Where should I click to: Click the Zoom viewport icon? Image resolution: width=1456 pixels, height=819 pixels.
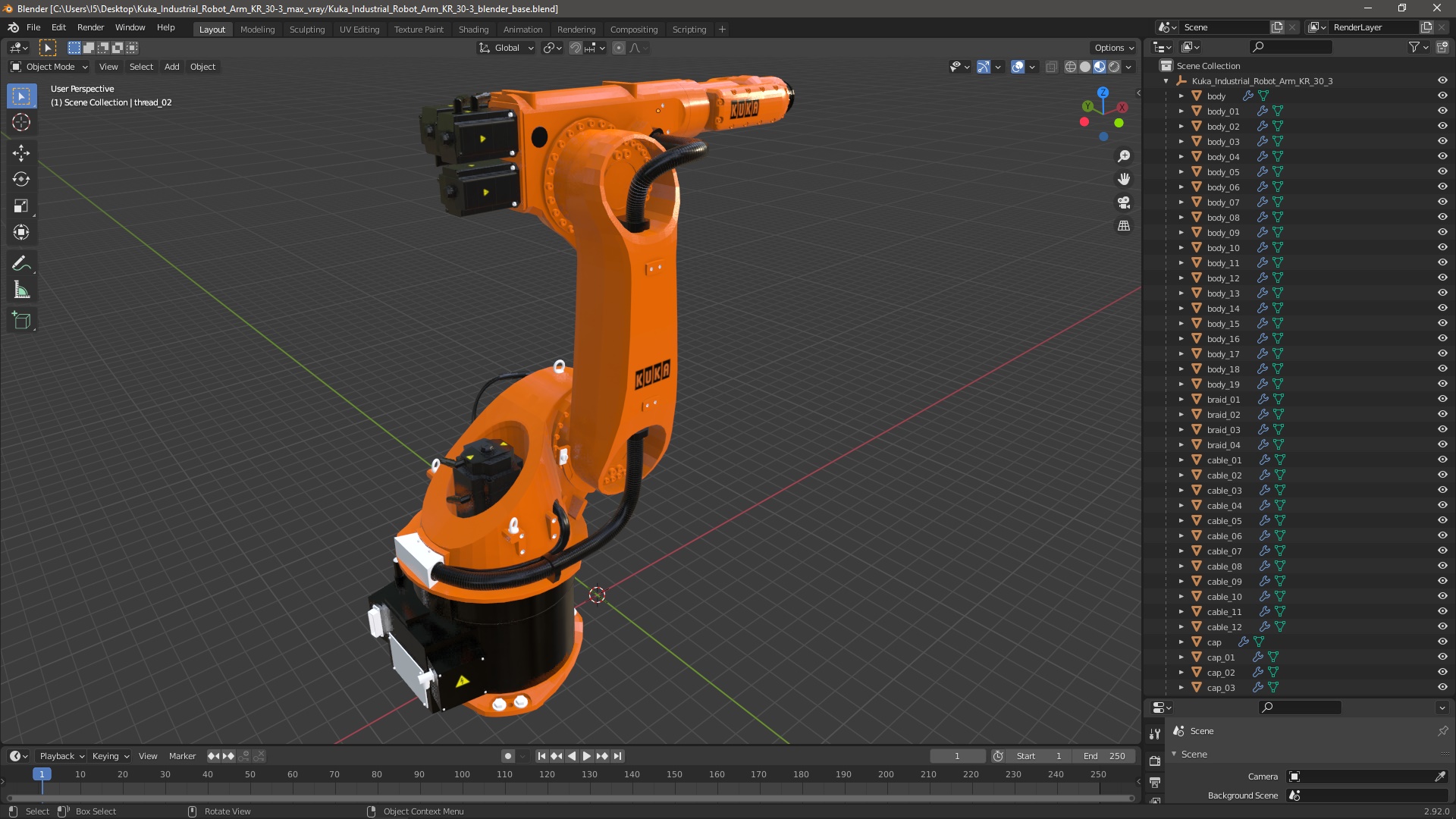(1124, 156)
